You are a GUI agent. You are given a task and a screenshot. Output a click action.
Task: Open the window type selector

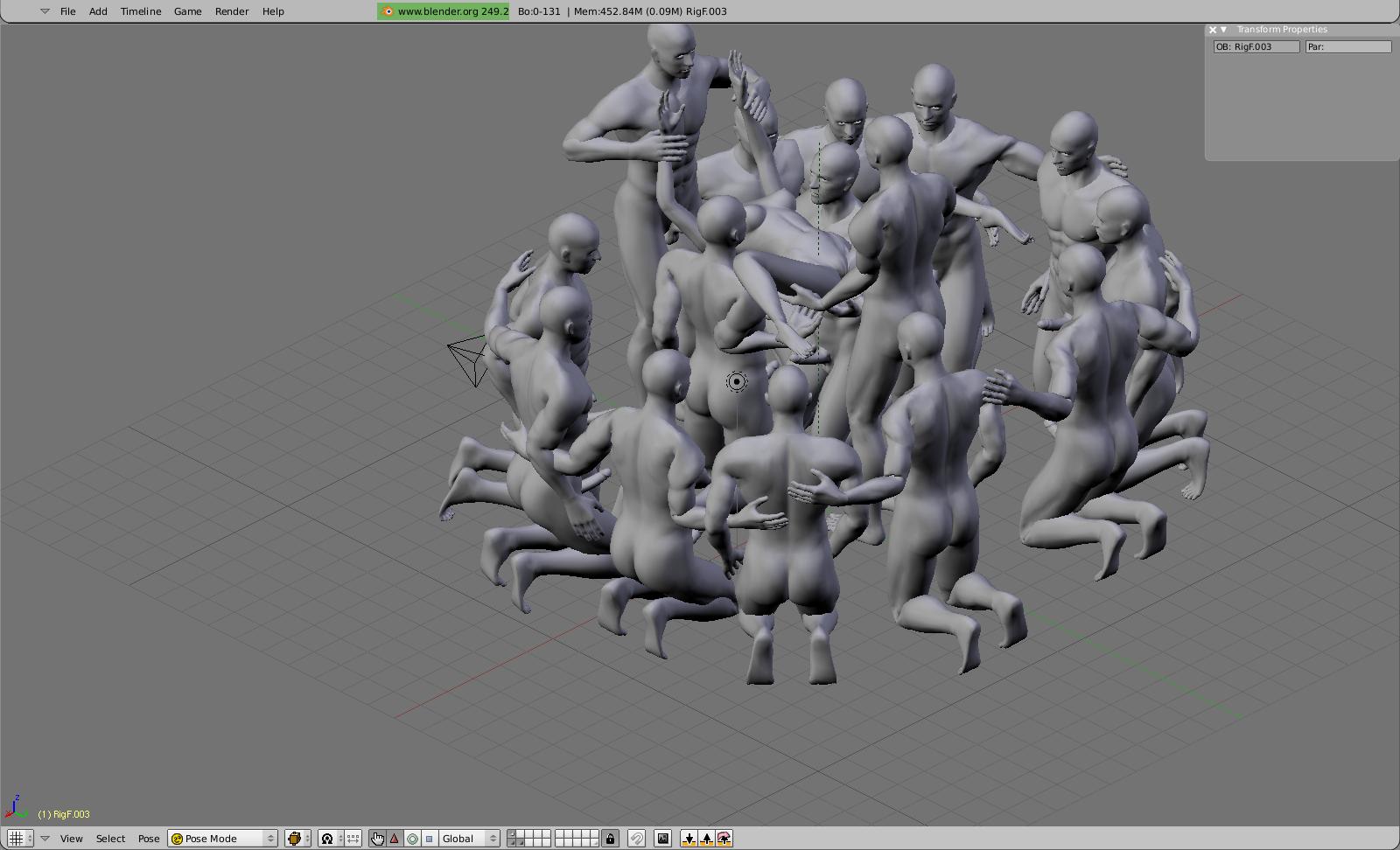coord(20,839)
